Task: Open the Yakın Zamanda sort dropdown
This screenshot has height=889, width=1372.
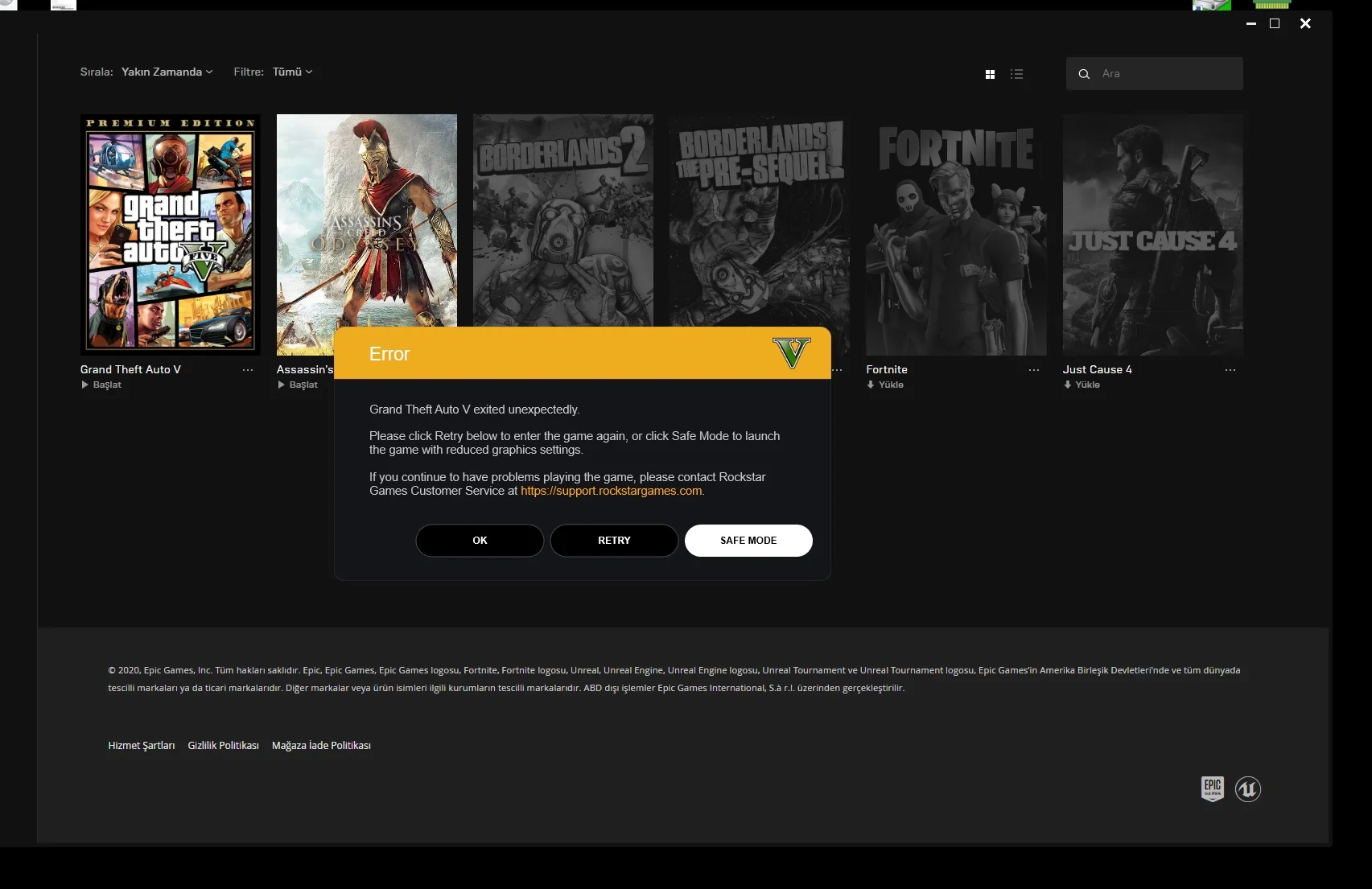Action: coord(166,72)
